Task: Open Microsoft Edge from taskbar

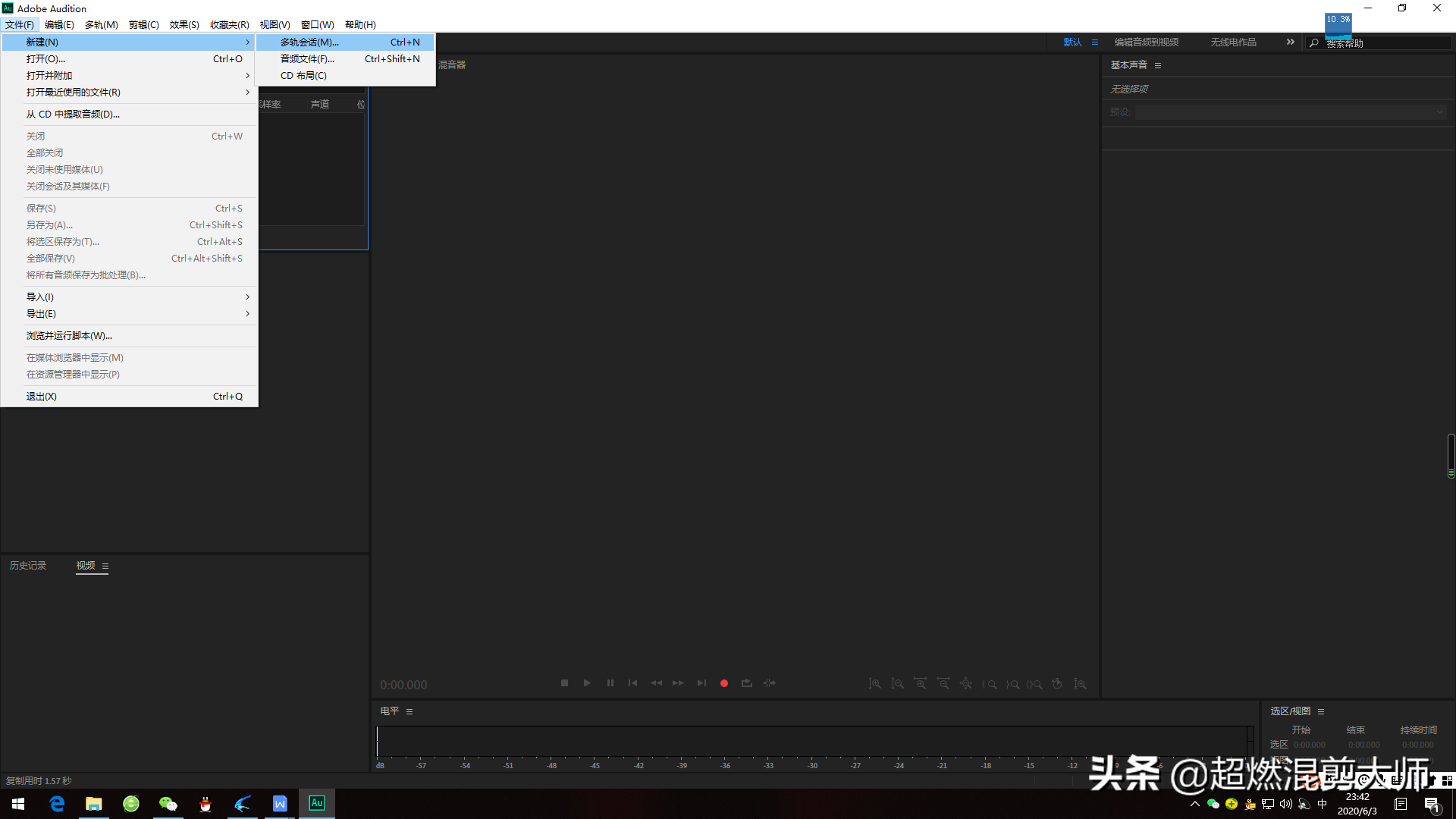Action: click(57, 804)
